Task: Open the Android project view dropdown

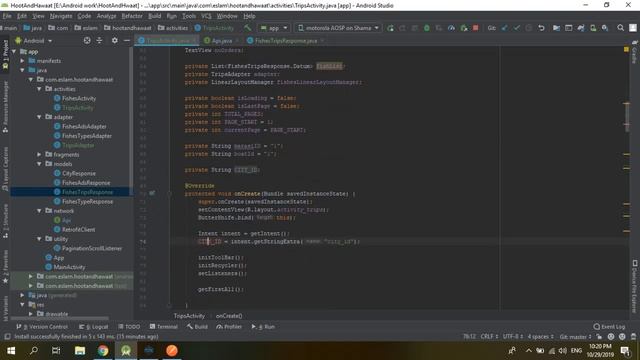Action: click(x=34, y=41)
